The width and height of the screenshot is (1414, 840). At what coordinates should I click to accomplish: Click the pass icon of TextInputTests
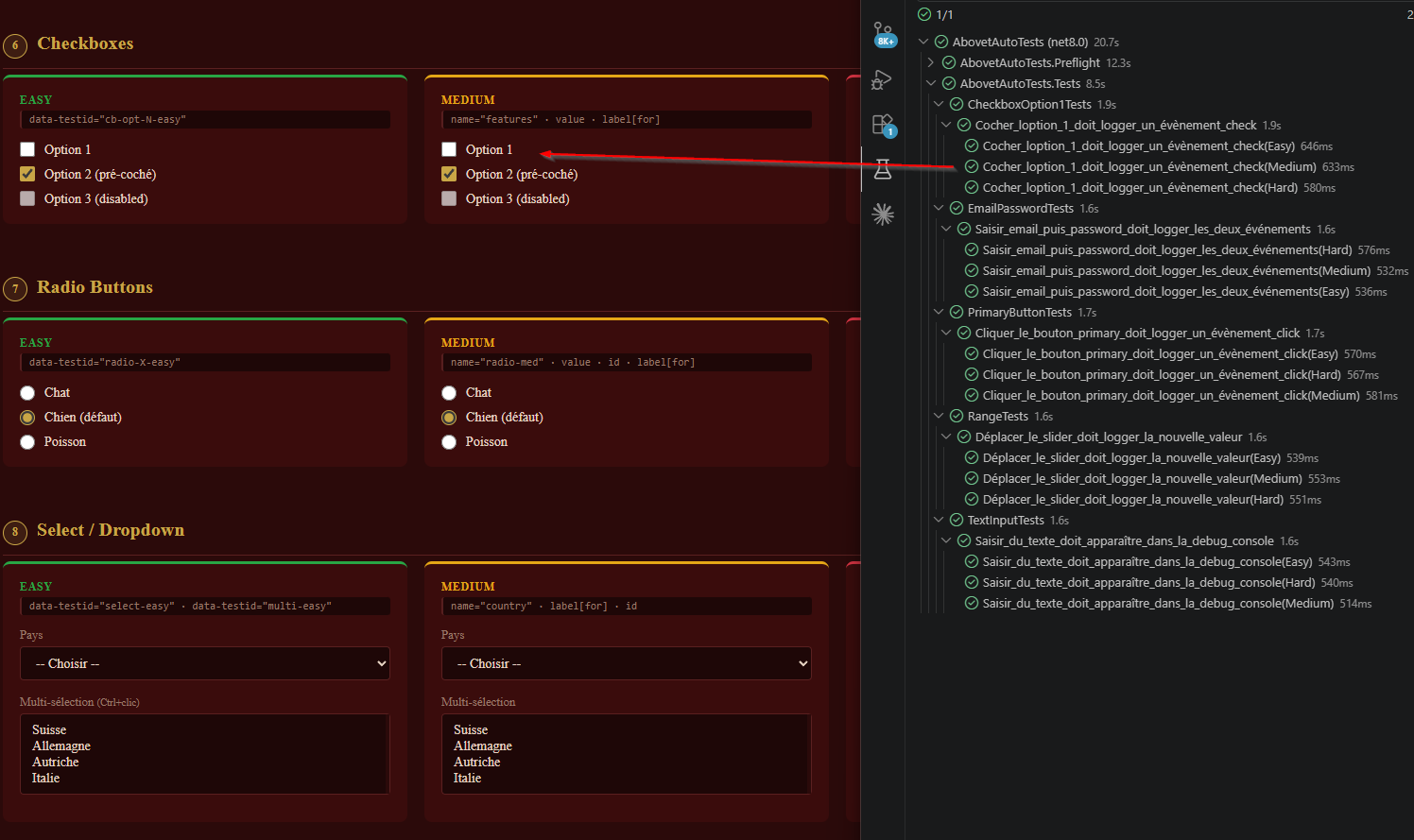click(957, 520)
